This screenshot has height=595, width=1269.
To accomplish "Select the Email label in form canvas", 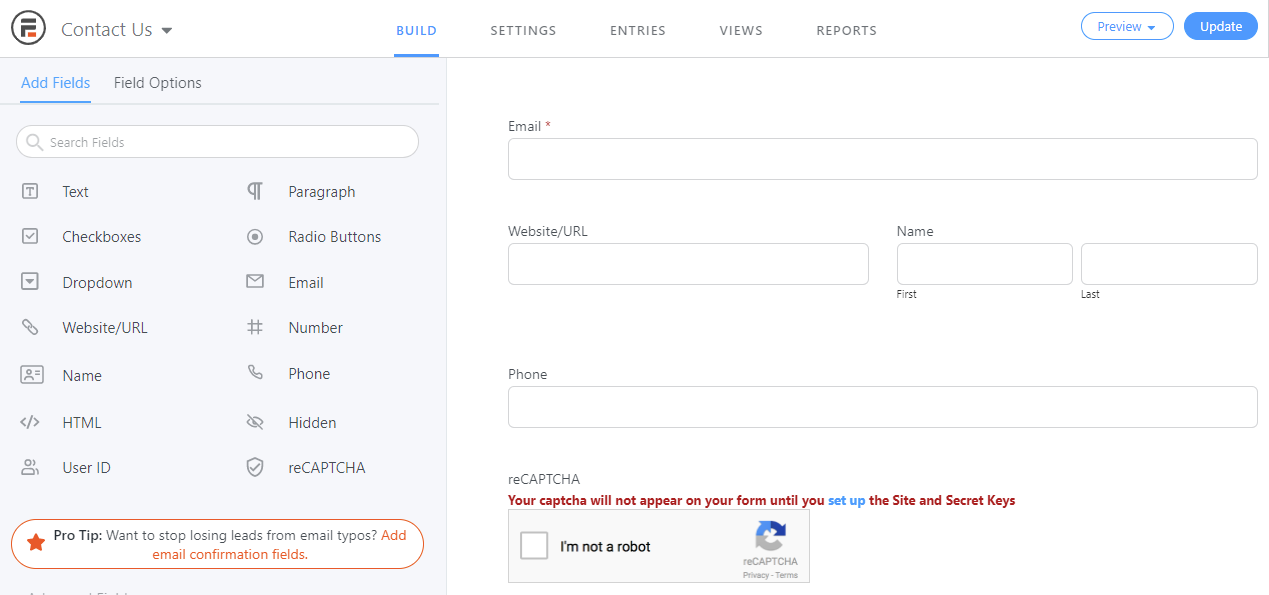I will (525, 126).
